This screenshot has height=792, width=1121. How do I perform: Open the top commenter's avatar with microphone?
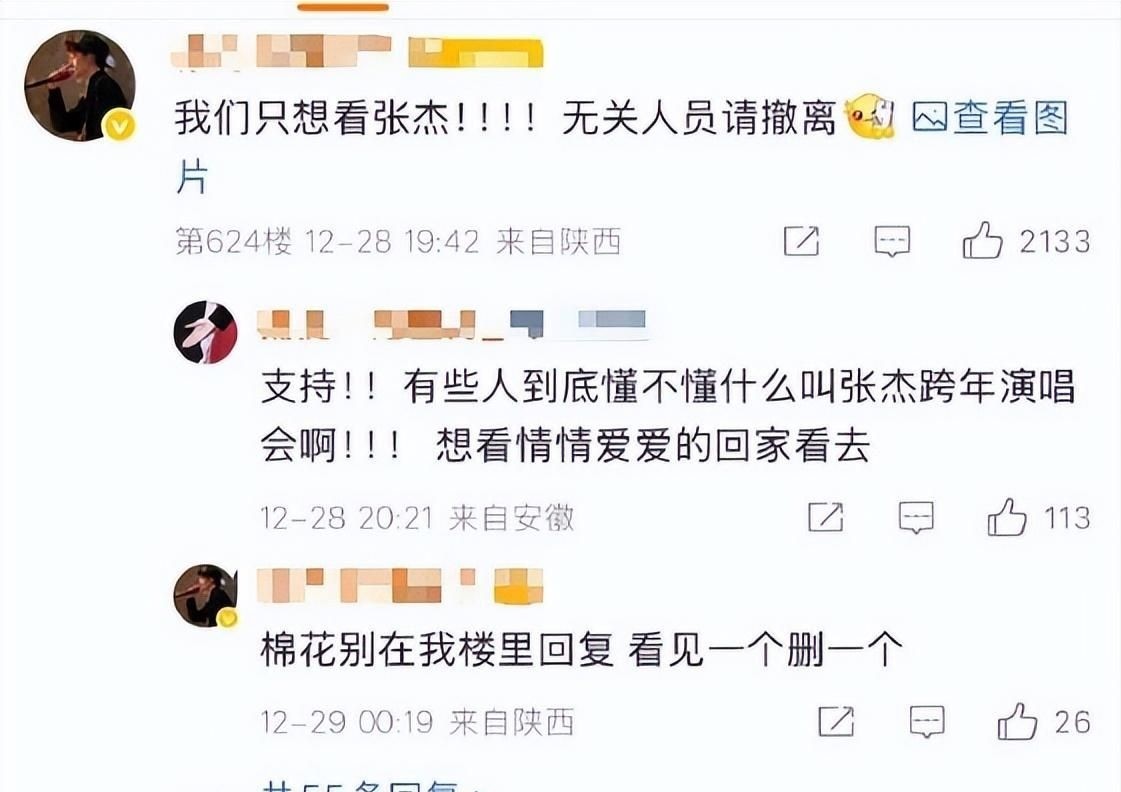79,85
